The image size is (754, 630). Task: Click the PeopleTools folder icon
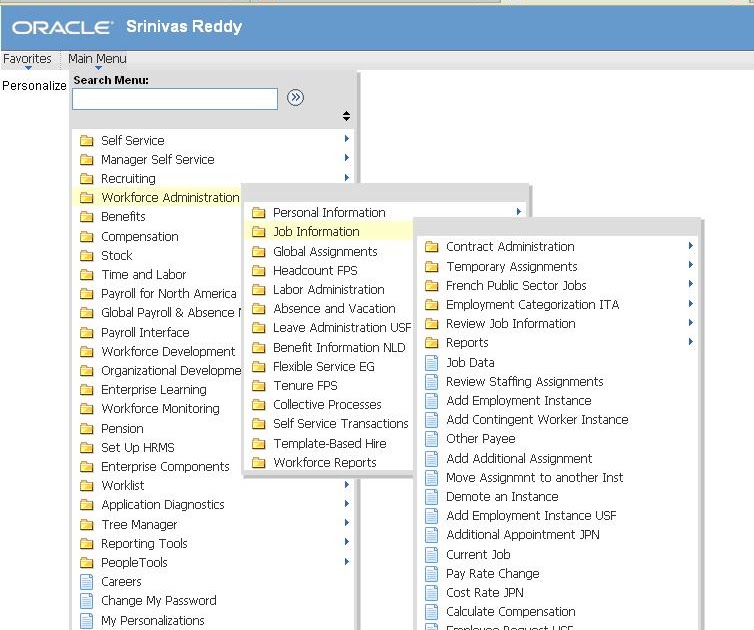[86, 563]
